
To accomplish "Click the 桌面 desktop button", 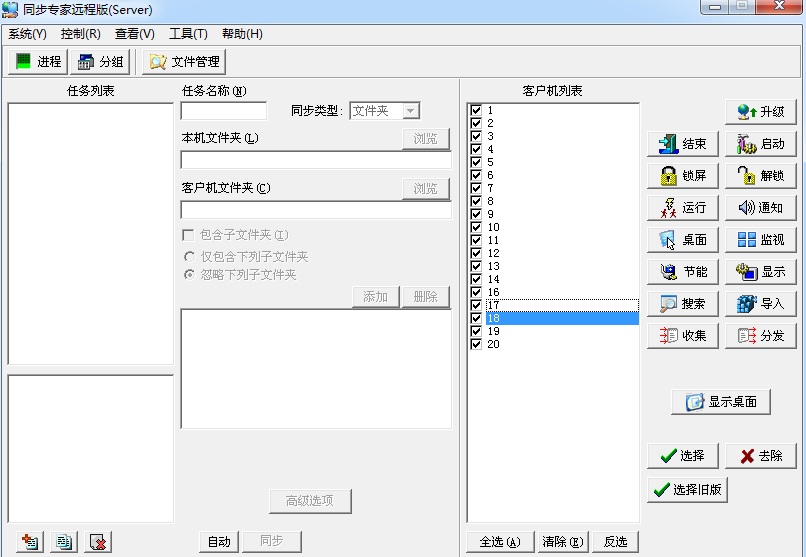I will (683, 239).
